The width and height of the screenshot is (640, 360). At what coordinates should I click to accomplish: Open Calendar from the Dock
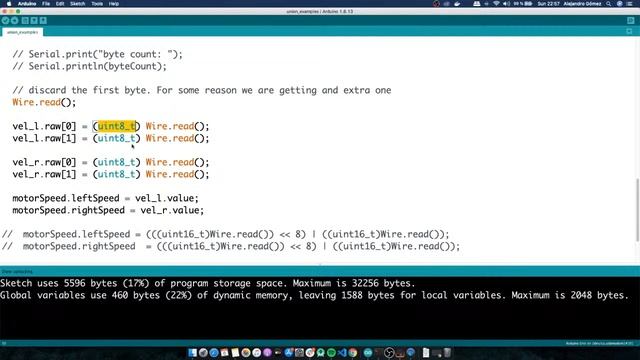(224, 353)
